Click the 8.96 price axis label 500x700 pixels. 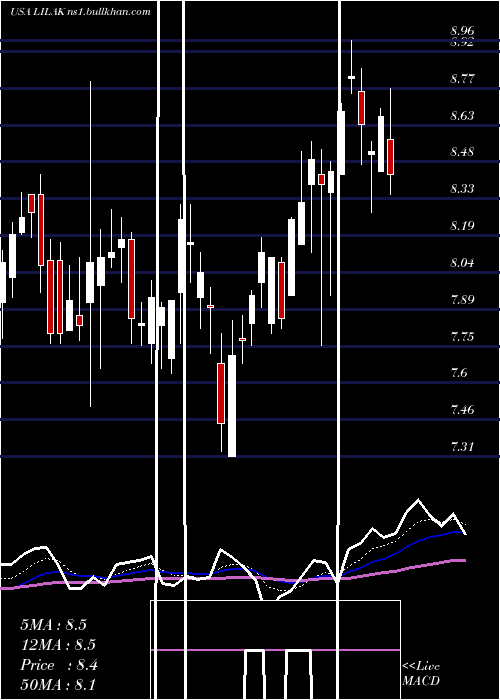click(x=462, y=31)
